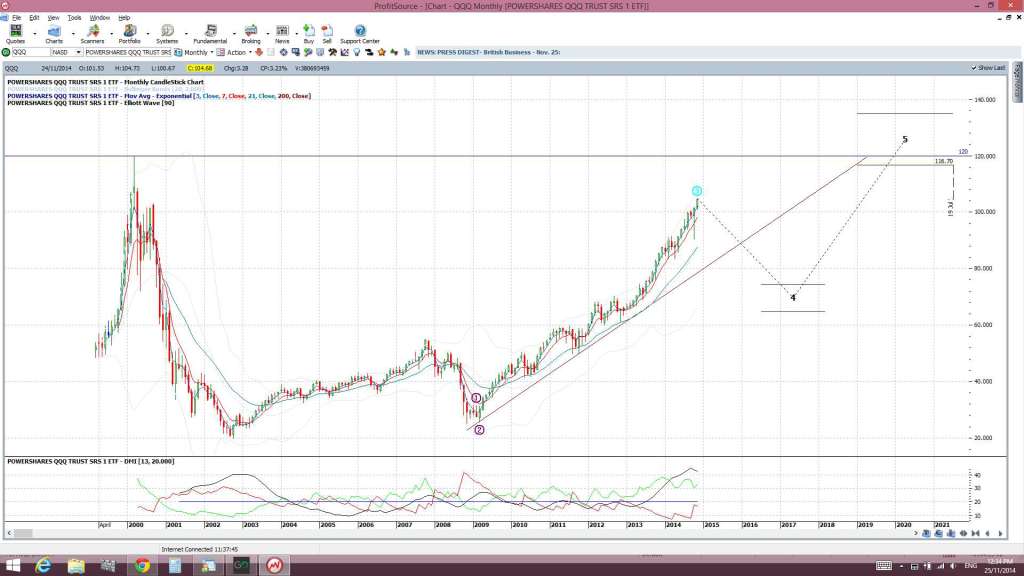
Task: Open the Broking tool
Action: (x=251, y=34)
